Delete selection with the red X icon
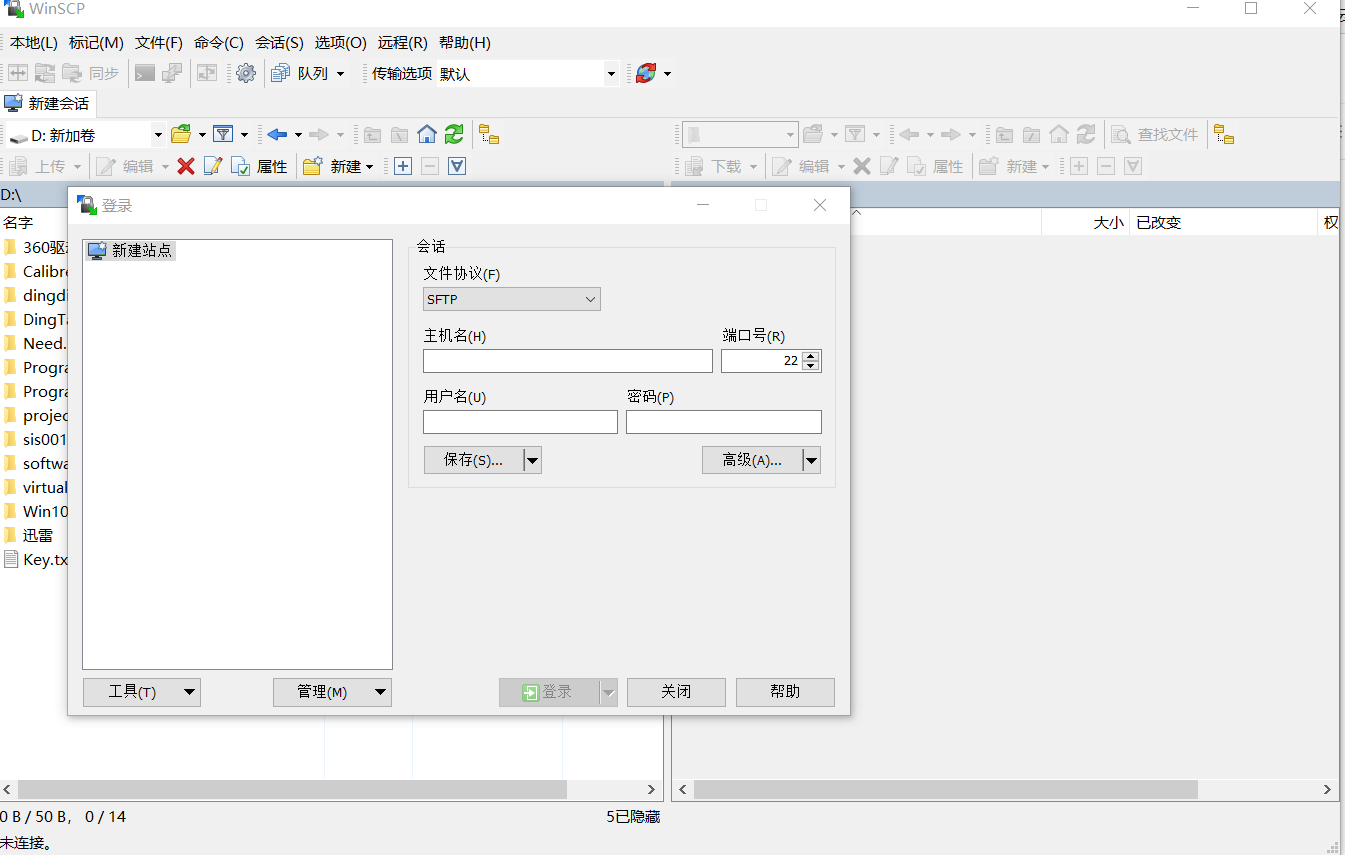The image size is (1345, 855). [185, 166]
